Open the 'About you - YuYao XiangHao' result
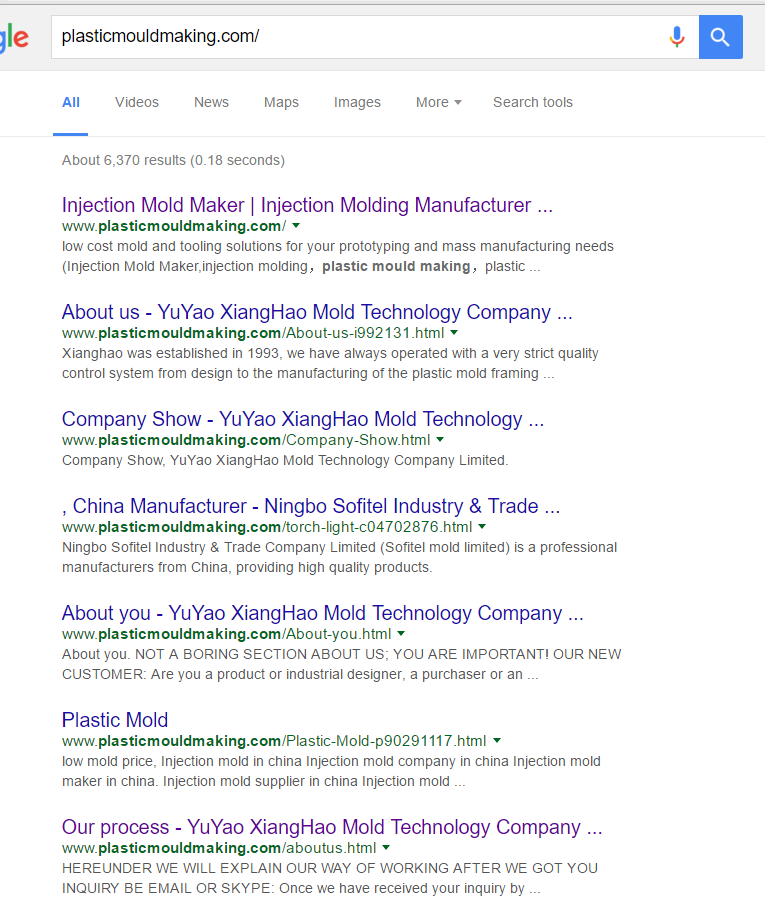Image resolution: width=765 pixels, height=918 pixels. tap(323, 613)
